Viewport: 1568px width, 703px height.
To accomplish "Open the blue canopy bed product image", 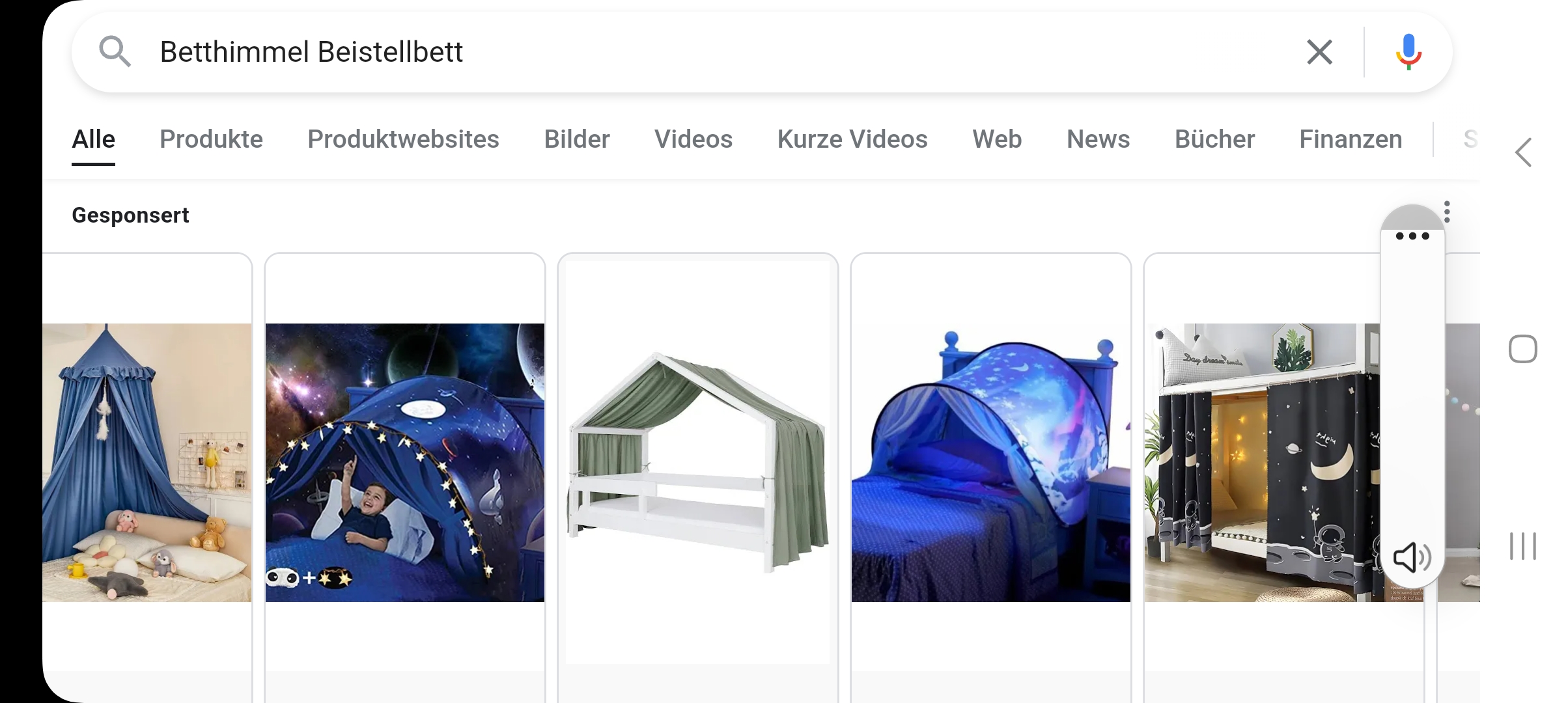I will tap(147, 463).
